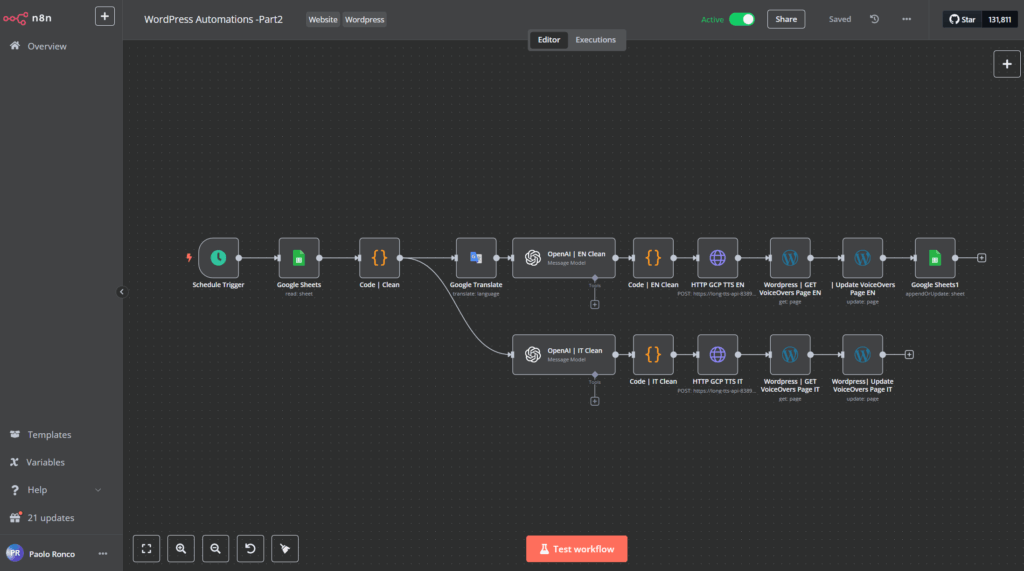Open Wordpress GET VoiceOvers Page IT node
This screenshot has width=1024, height=571.
[x=790, y=354]
